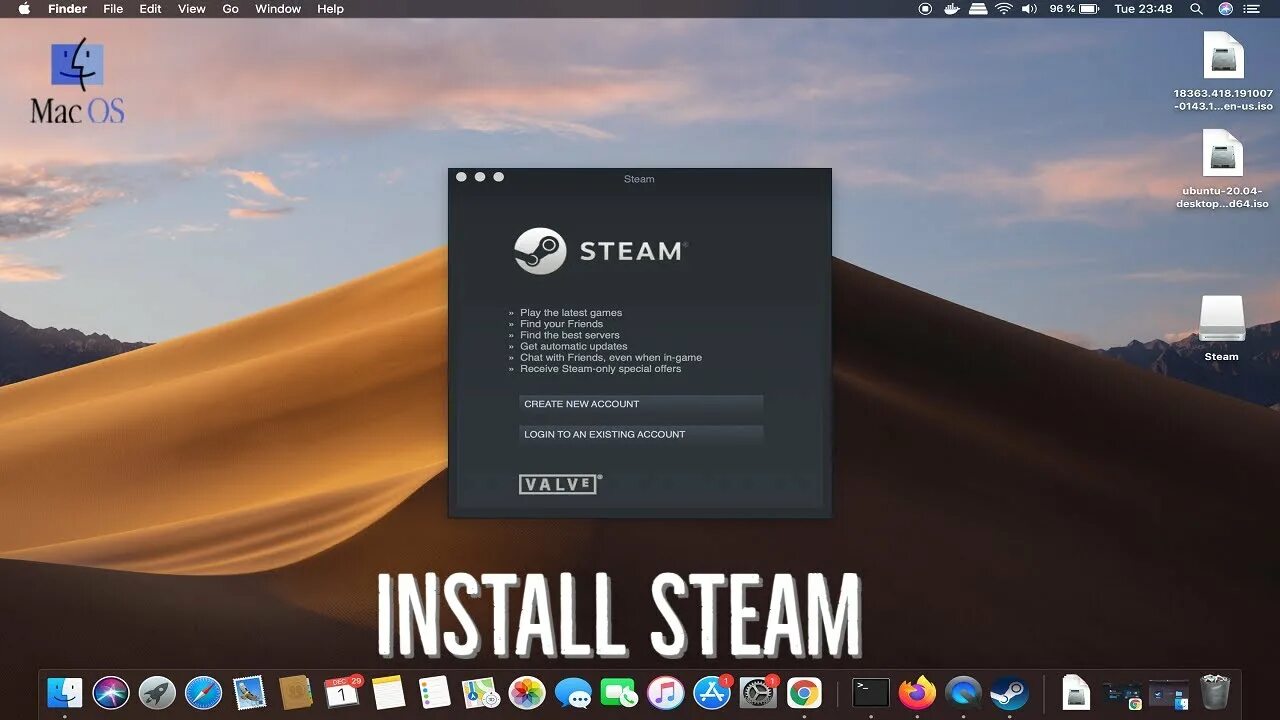The image size is (1280, 720).
Task: Open Photos flower icon in dock
Action: (527, 692)
